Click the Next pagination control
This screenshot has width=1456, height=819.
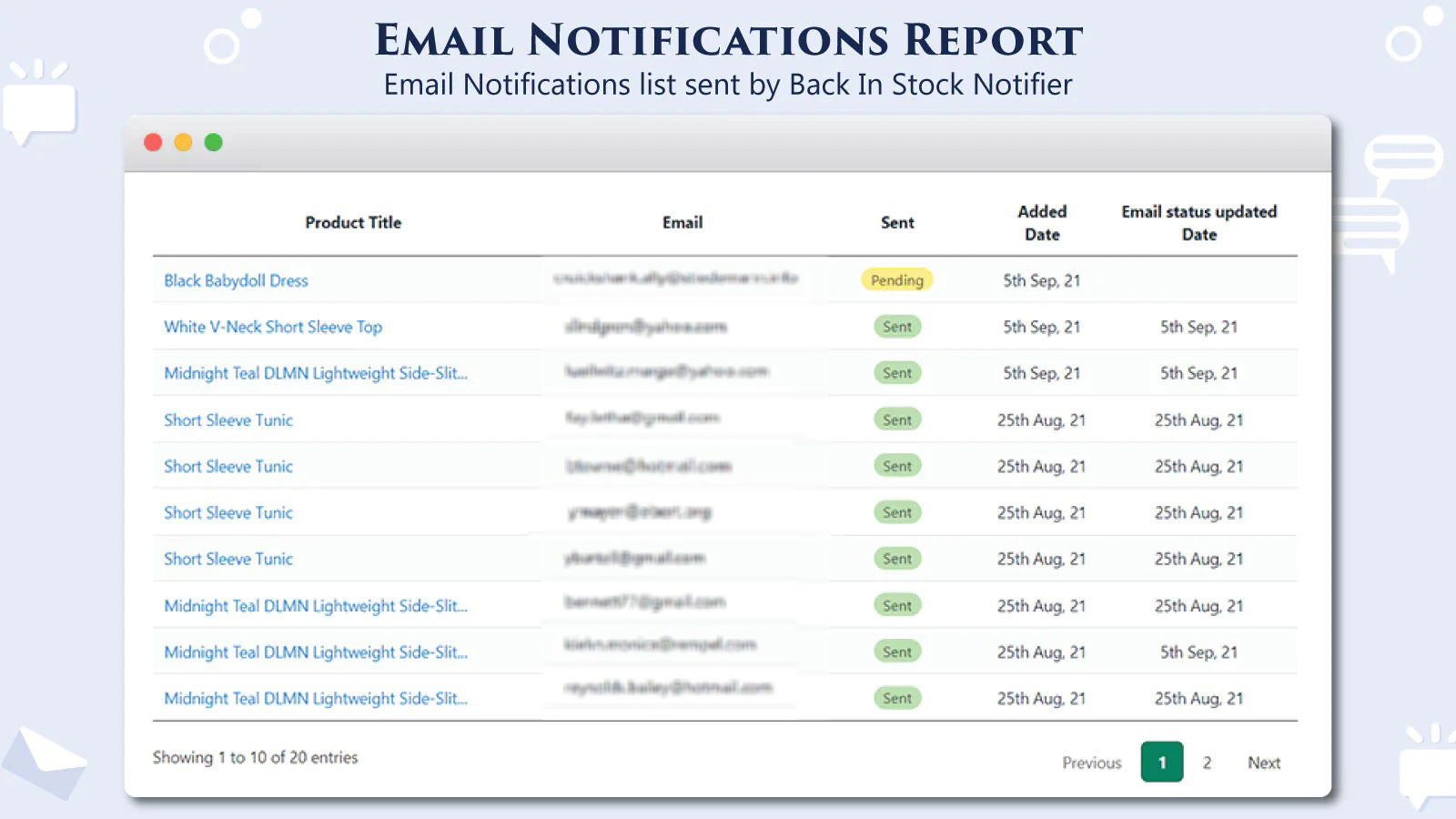tap(1263, 763)
